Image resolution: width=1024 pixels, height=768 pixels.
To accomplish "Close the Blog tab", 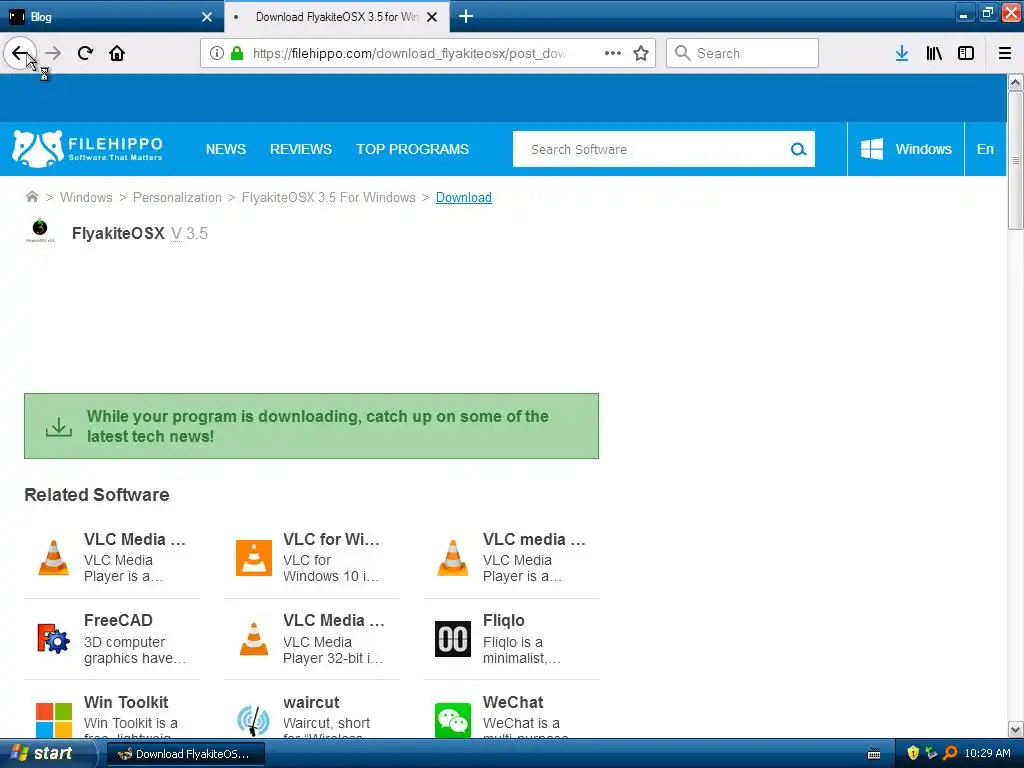I will click(x=207, y=17).
